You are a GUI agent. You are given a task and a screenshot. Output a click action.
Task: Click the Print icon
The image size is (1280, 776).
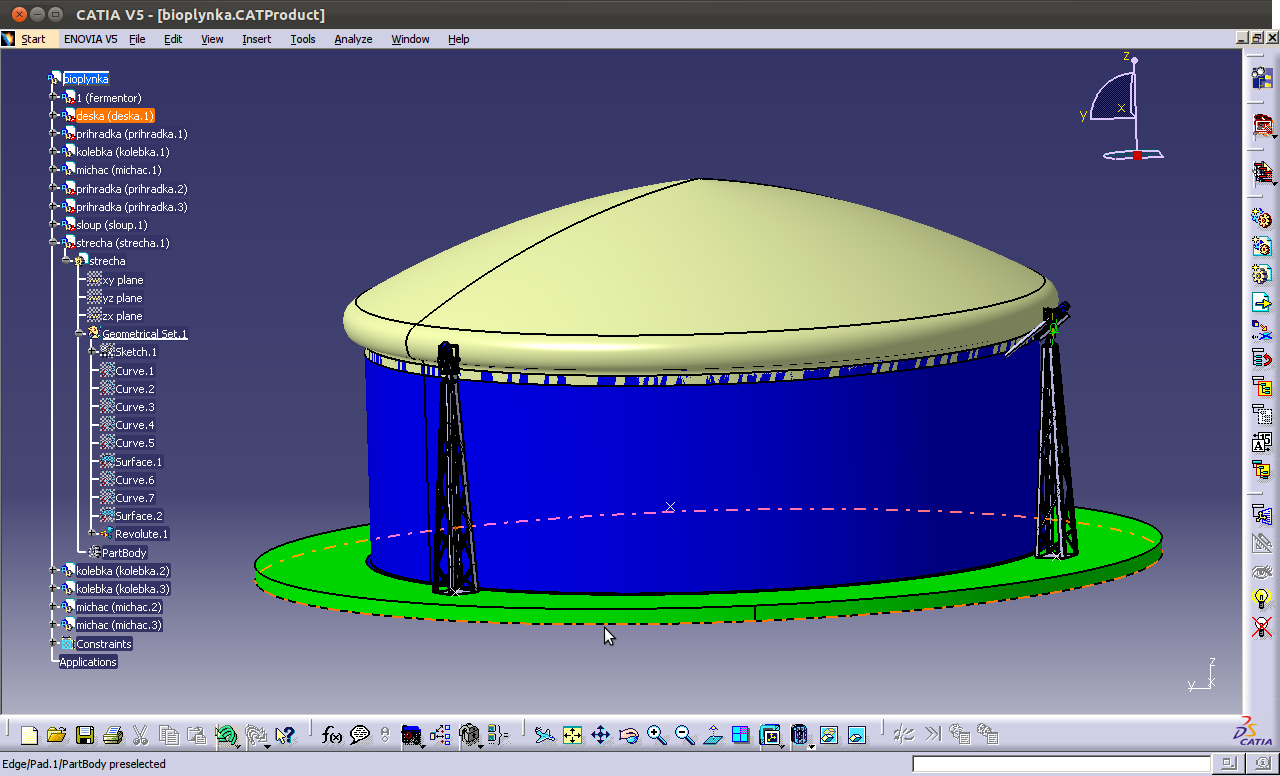click(113, 736)
